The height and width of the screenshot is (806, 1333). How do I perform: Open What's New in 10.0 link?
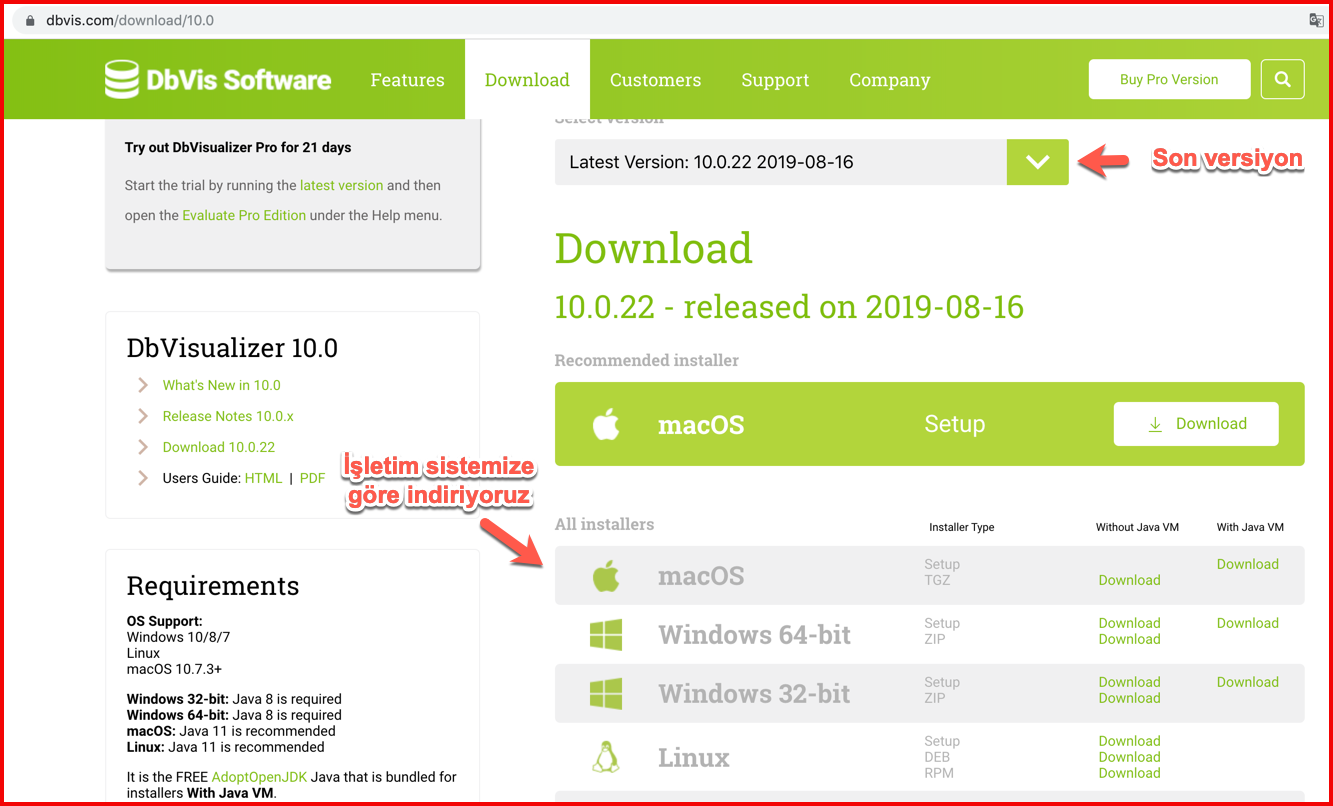pyautogui.click(x=221, y=385)
